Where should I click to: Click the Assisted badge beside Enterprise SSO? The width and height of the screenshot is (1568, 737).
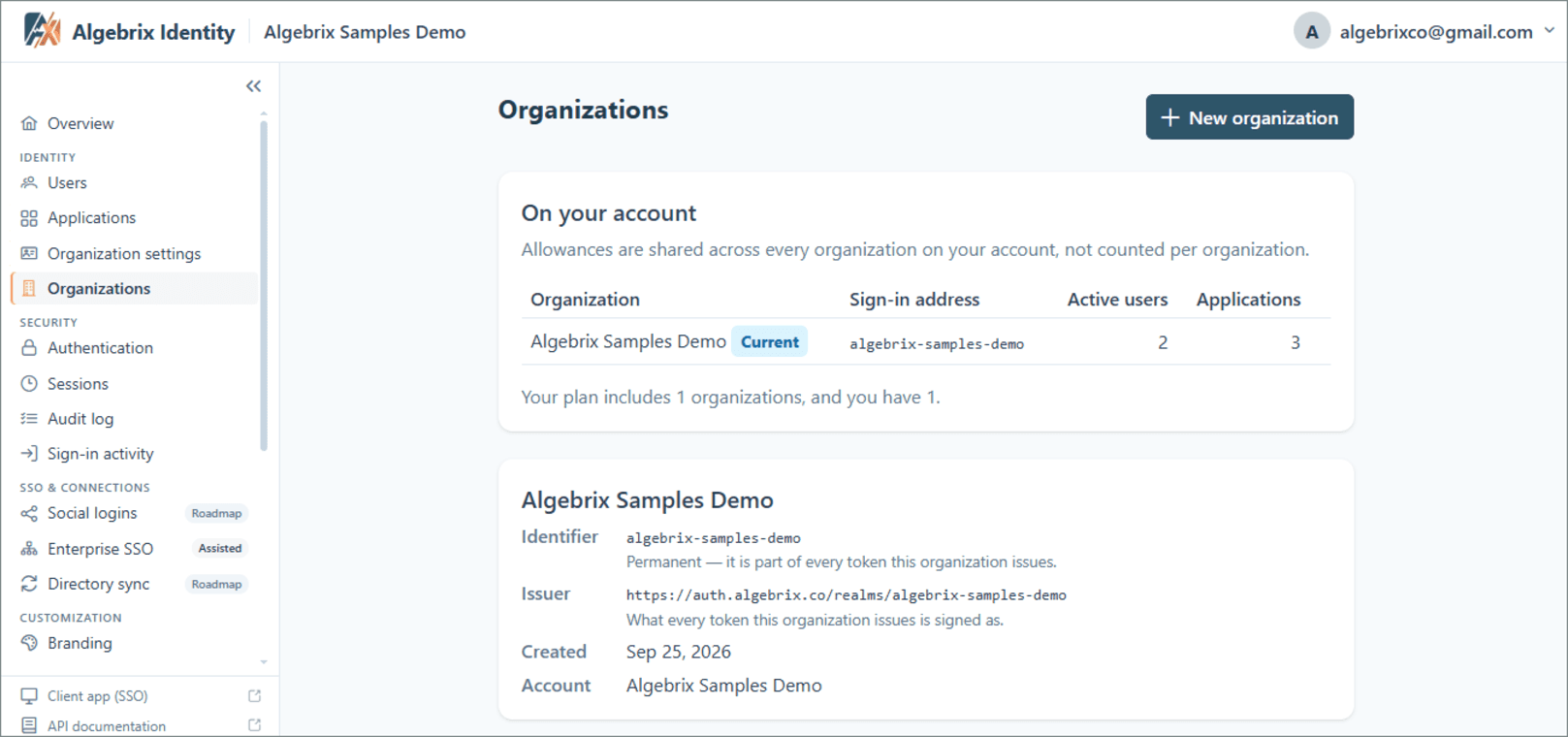220,548
